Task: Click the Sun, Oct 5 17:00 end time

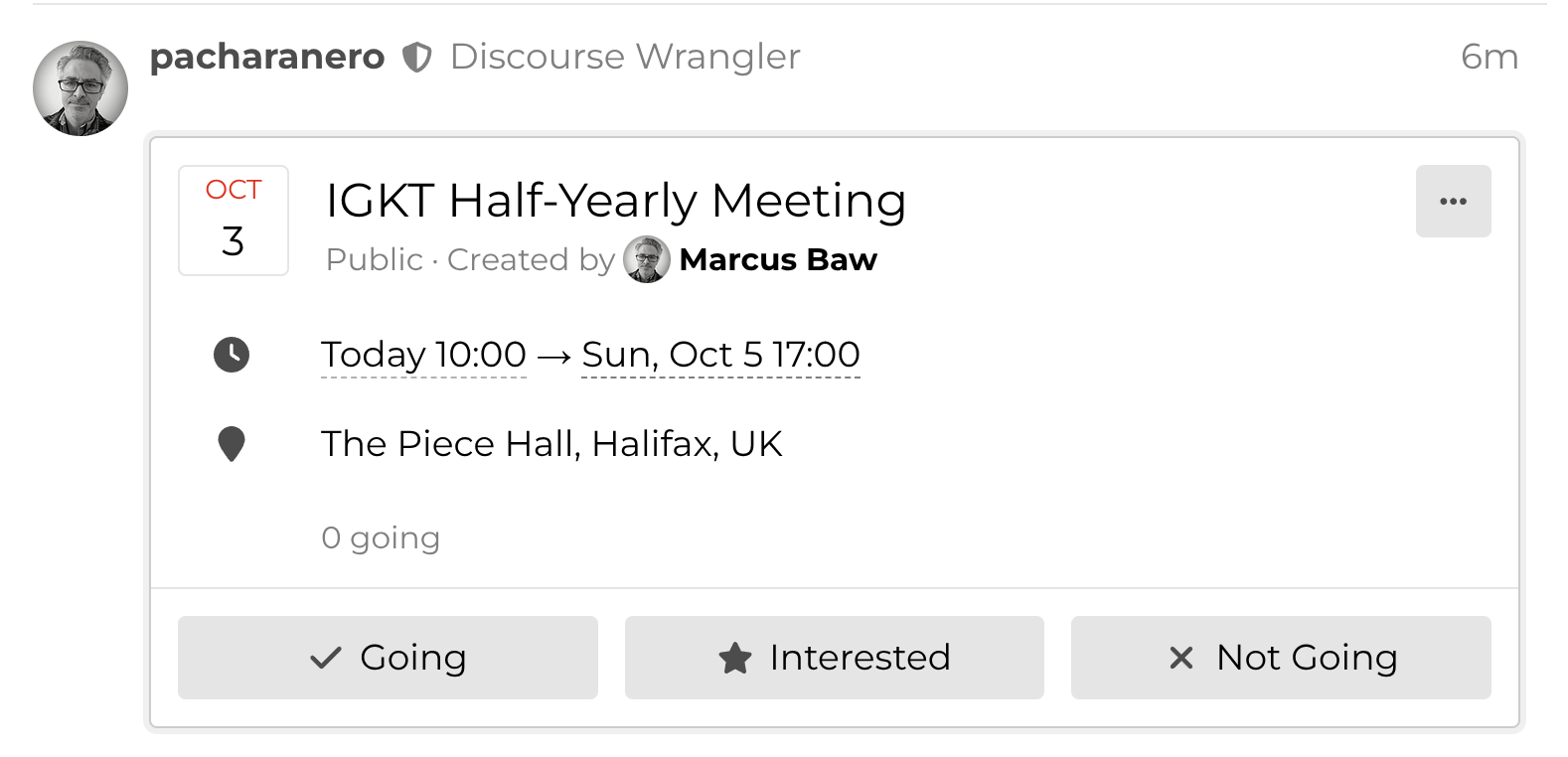Action: coord(720,355)
